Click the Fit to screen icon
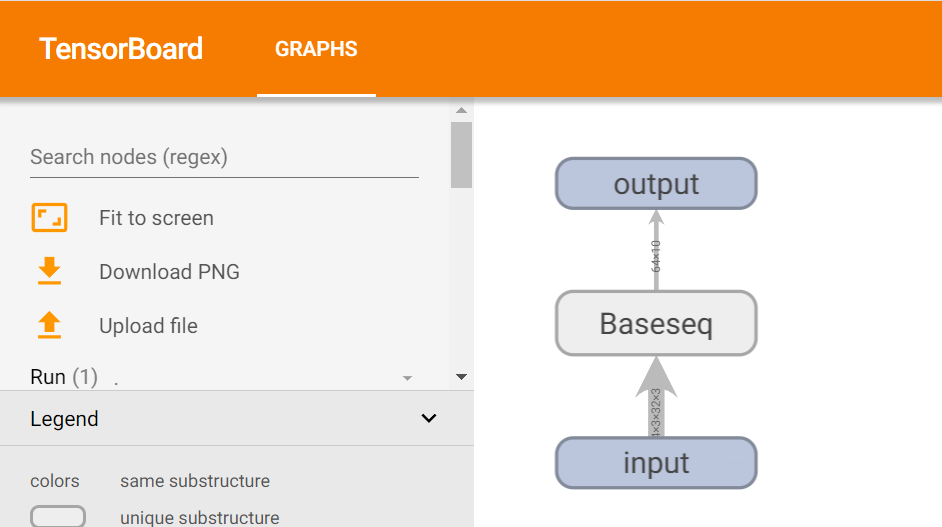The height and width of the screenshot is (527, 942). [49, 218]
